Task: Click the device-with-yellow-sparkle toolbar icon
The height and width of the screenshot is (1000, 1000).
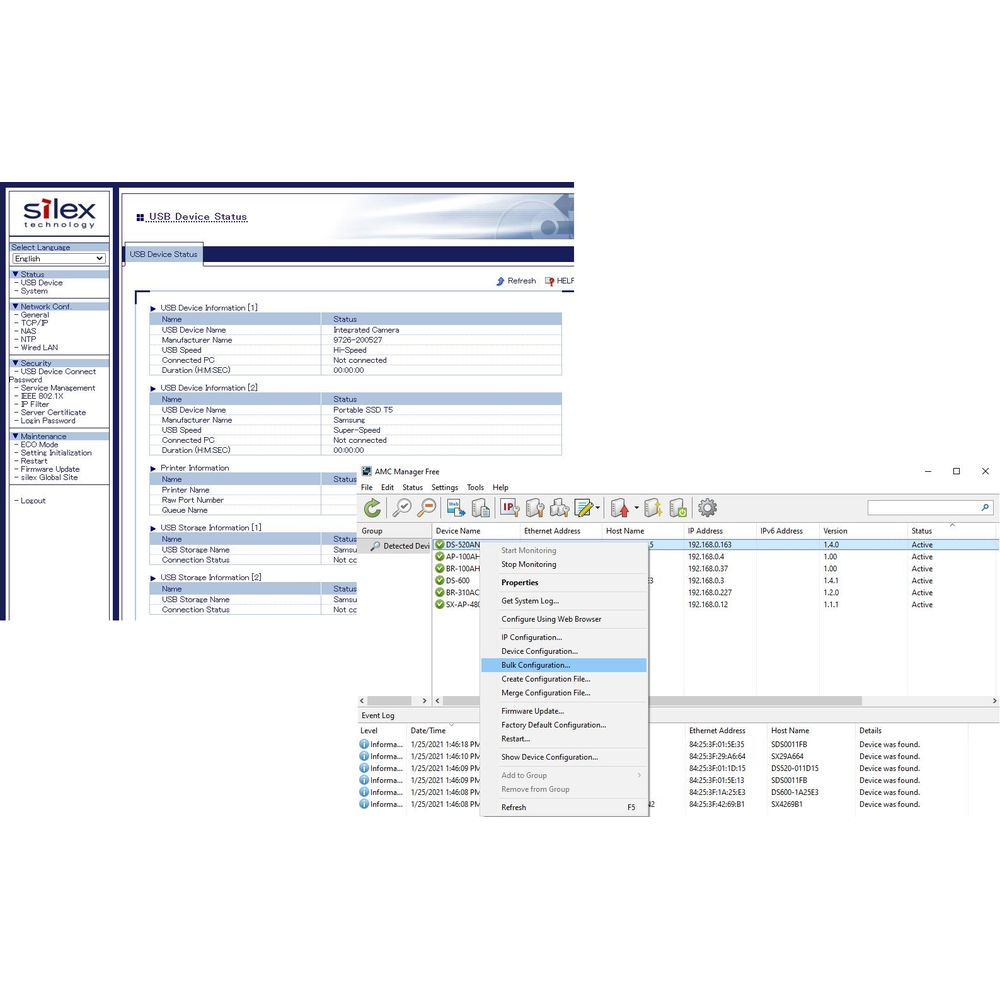Action: click(653, 508)
